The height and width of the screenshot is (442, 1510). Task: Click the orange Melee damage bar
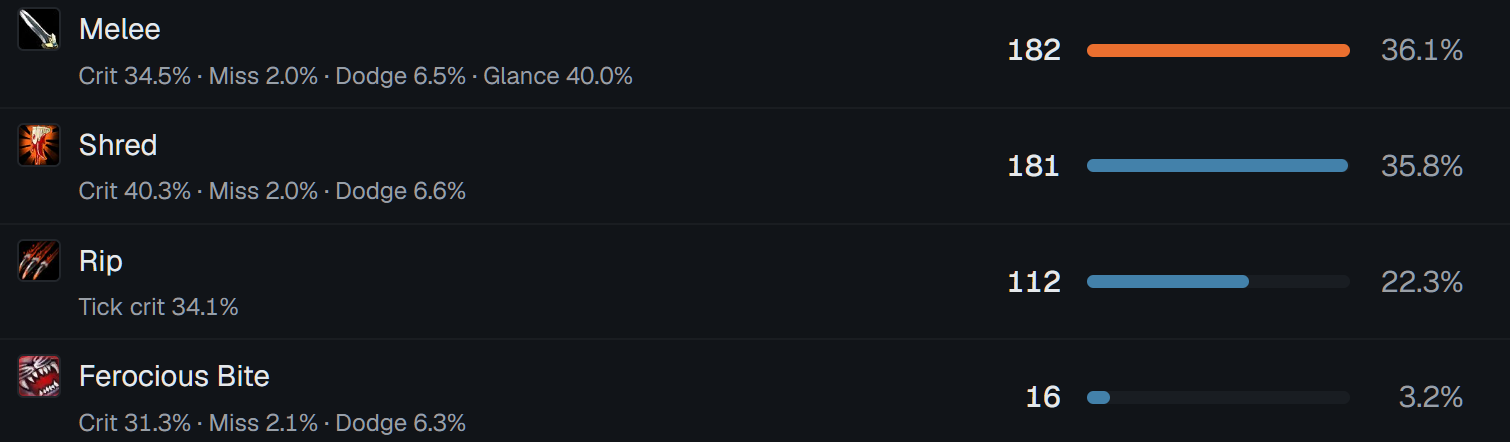(x=1218, y=50)
